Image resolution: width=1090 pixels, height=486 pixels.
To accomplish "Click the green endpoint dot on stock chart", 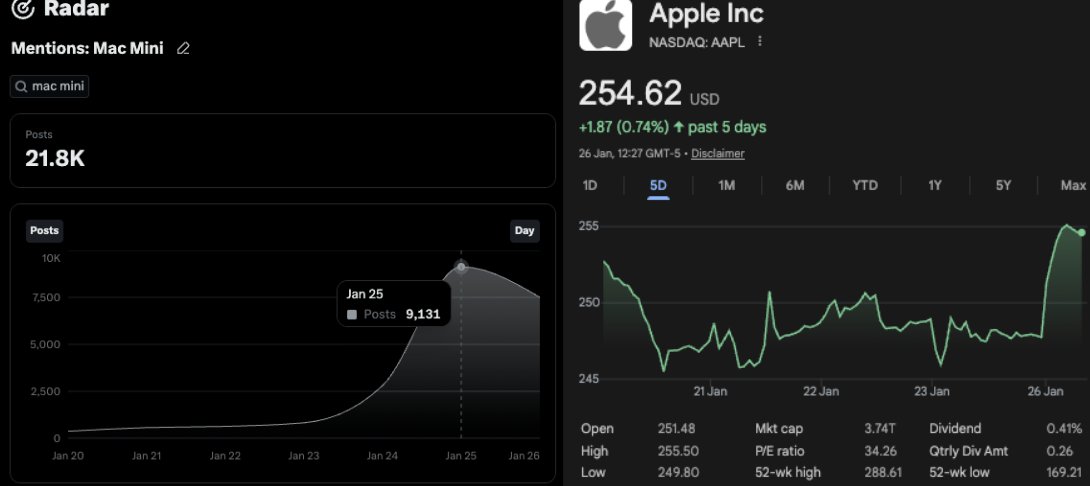I will (1081, 232).
